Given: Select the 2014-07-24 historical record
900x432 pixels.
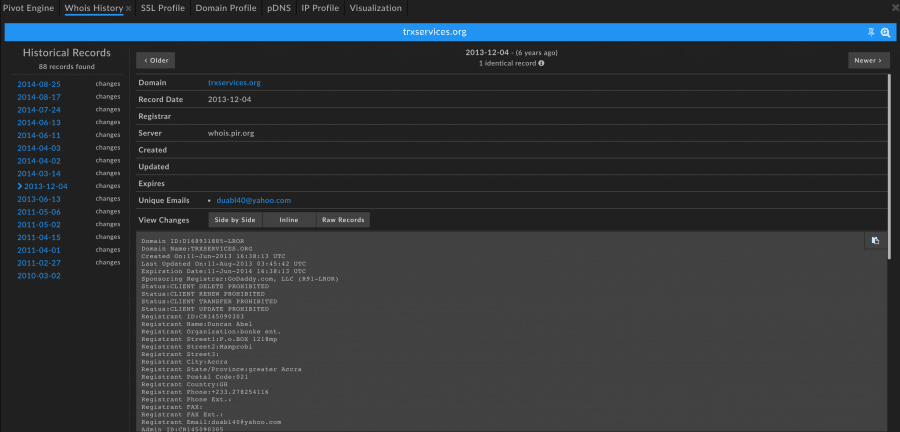Looking at the screenshot, I should [x=38, y=110].
